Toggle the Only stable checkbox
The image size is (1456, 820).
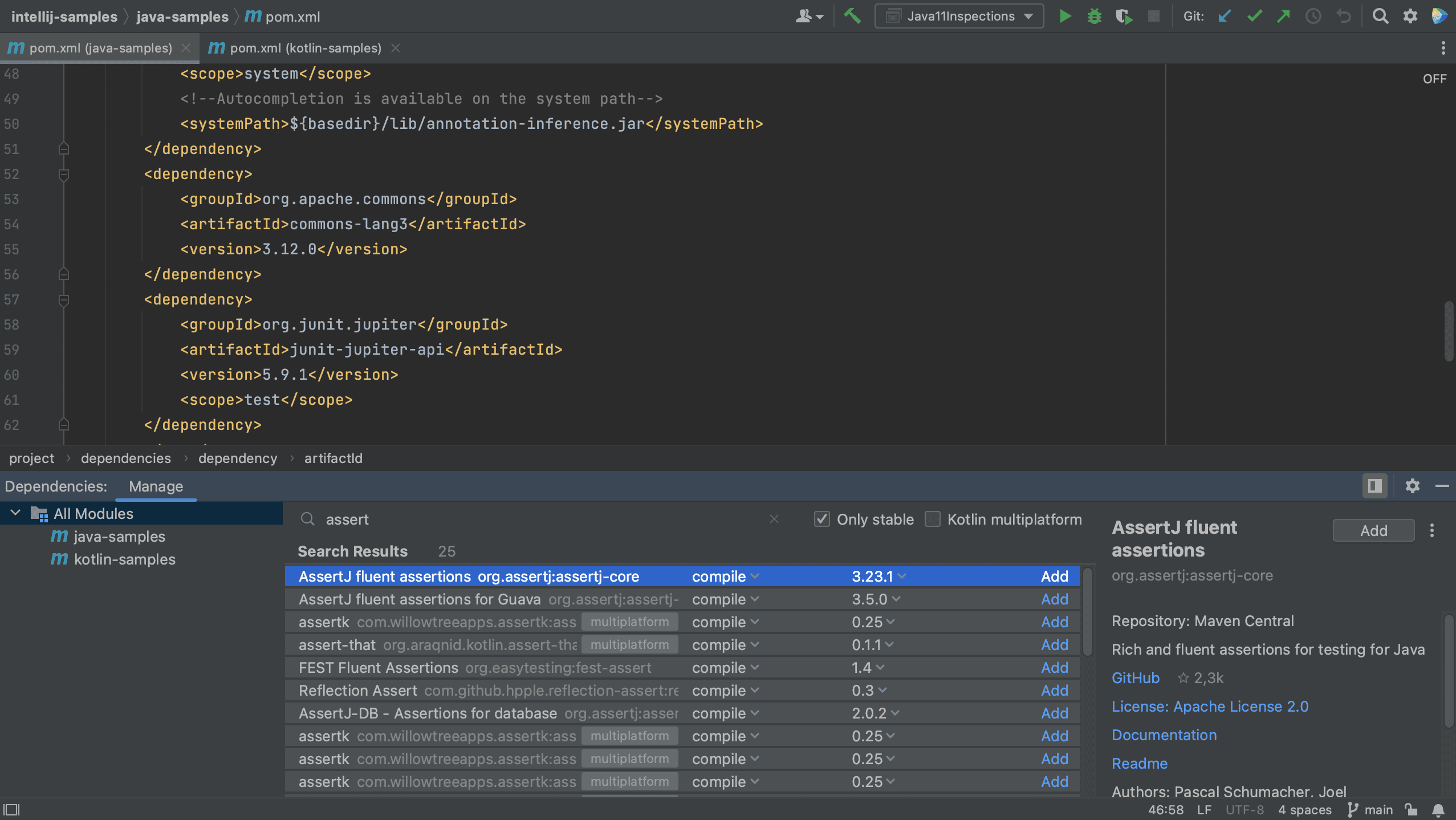point(821,519)
